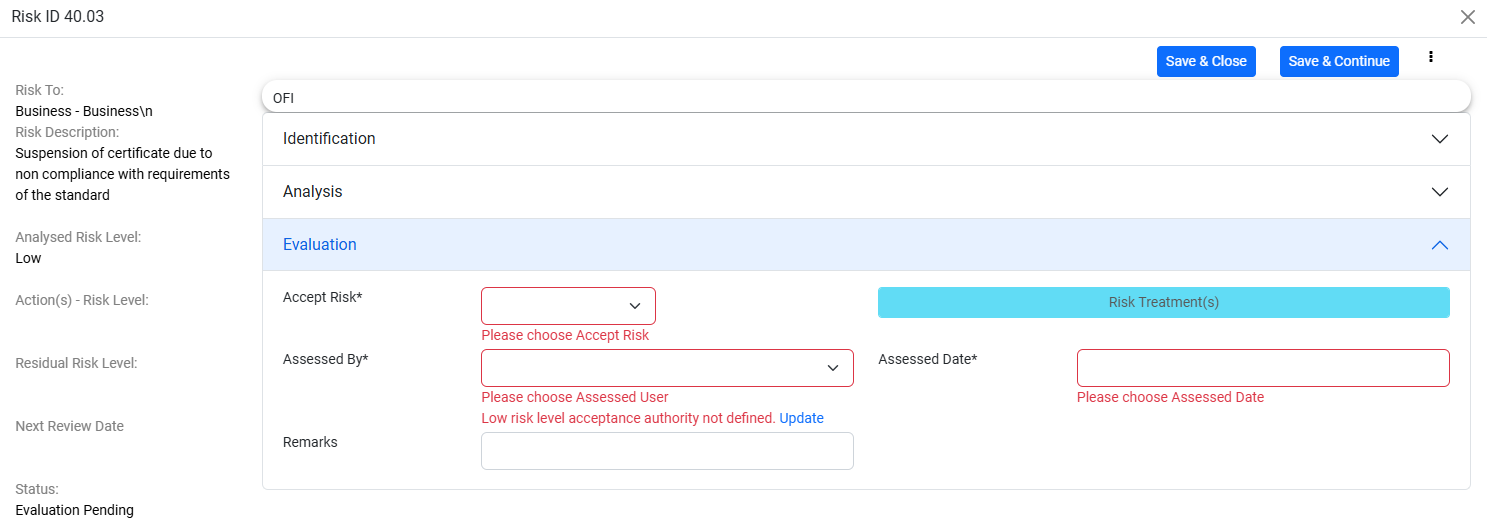The width and height of the screenshot is (1487, 528).
Task: Close the Risk ID 40.03 dialog
Action: tap(1467, 17)
